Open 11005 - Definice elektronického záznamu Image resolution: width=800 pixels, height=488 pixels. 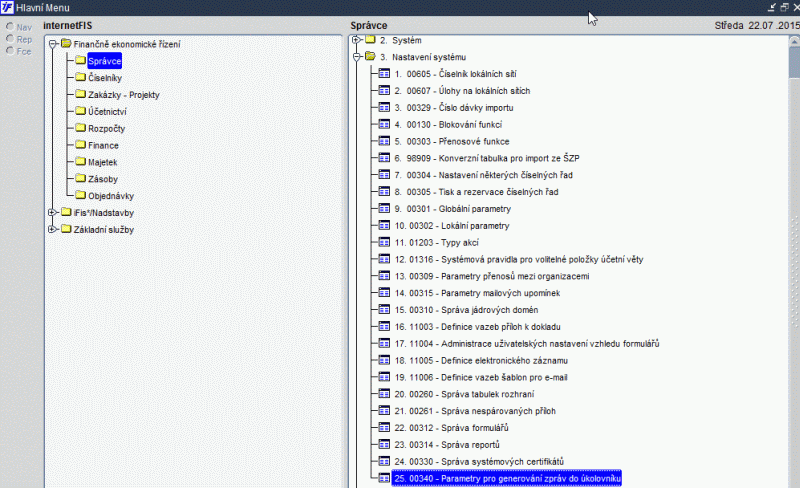pyautogui.click(x=481, y=360)
